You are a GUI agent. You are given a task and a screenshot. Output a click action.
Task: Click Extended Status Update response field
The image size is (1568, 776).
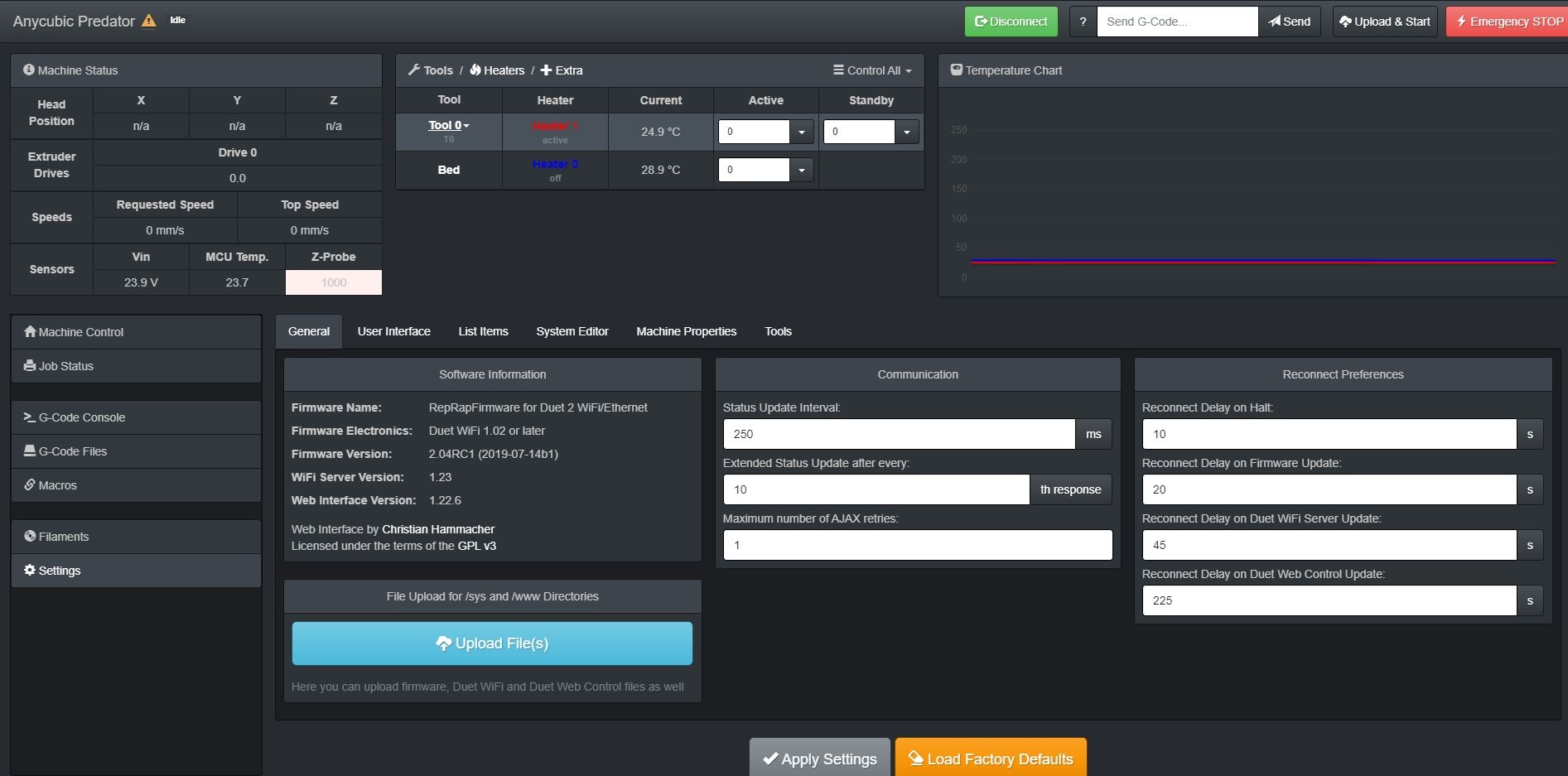coord(876,489)
